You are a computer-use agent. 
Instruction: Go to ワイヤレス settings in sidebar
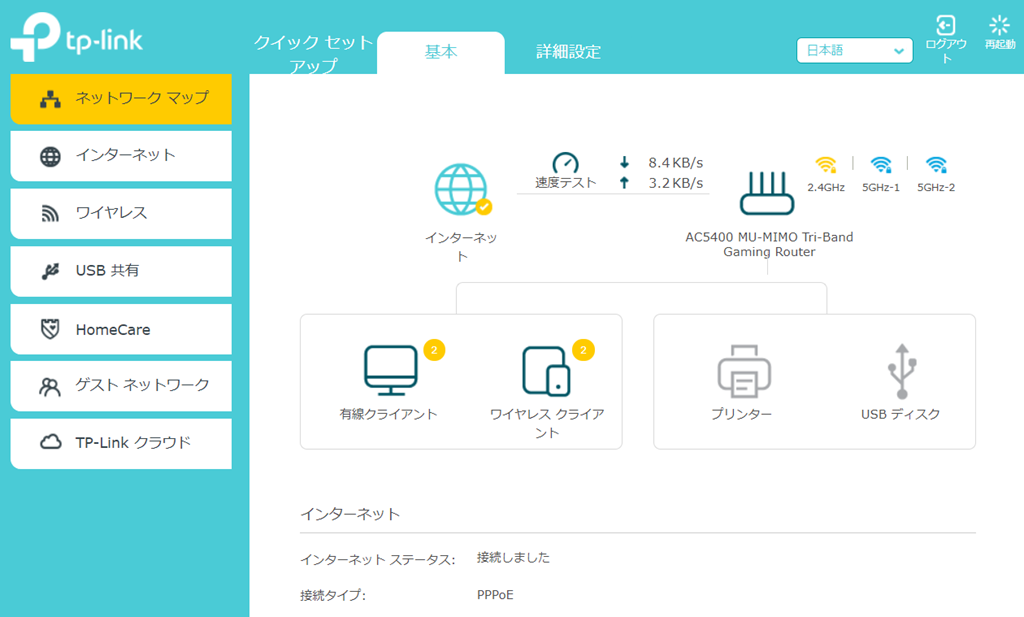coord(121,214)
